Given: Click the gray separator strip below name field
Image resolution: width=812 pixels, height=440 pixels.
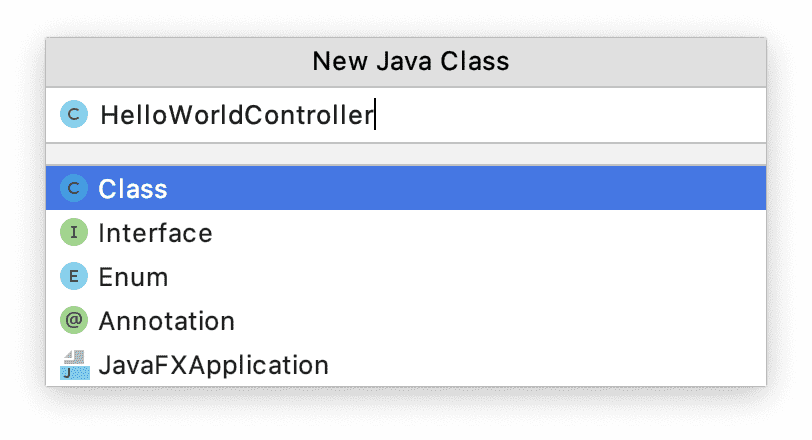Looking at the screenshot, I should click(x=406, y=154).
